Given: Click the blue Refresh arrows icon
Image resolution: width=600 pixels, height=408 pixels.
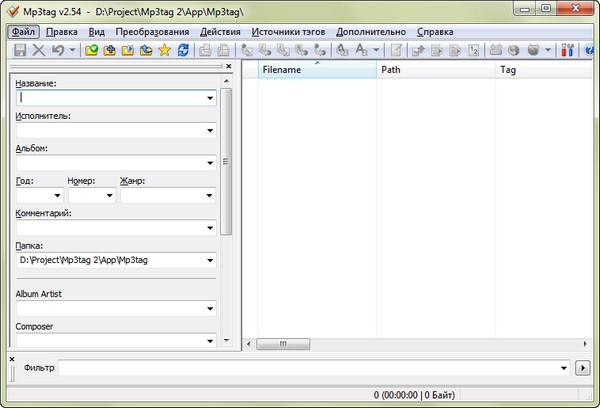Looking at the screenshot, I should point(183,50).
